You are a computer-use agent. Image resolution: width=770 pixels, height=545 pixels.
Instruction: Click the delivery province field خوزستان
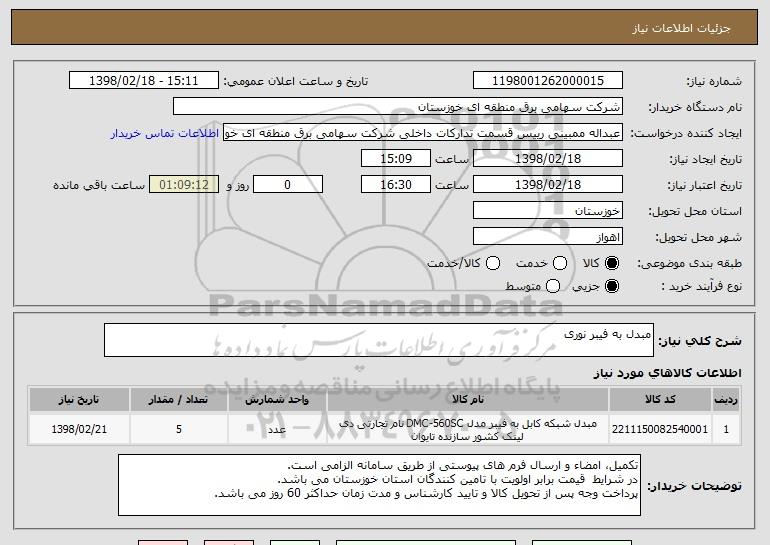click(x=548, y=211)
